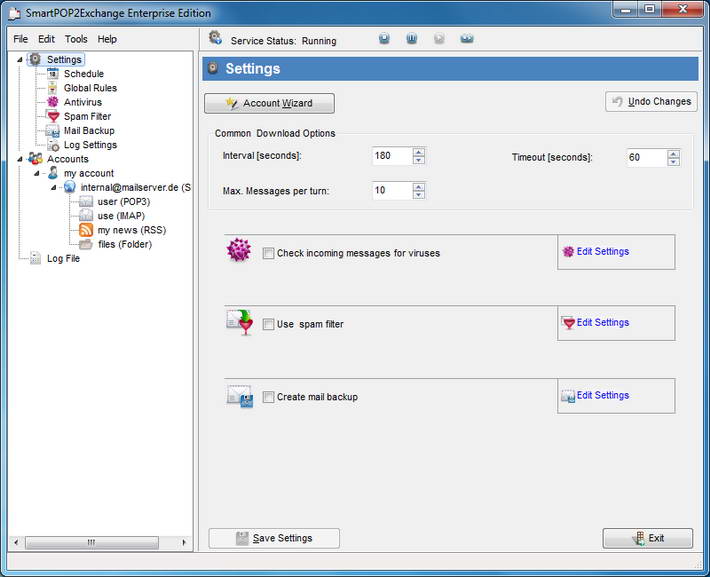Open the Edit menu

coord(46,39)
